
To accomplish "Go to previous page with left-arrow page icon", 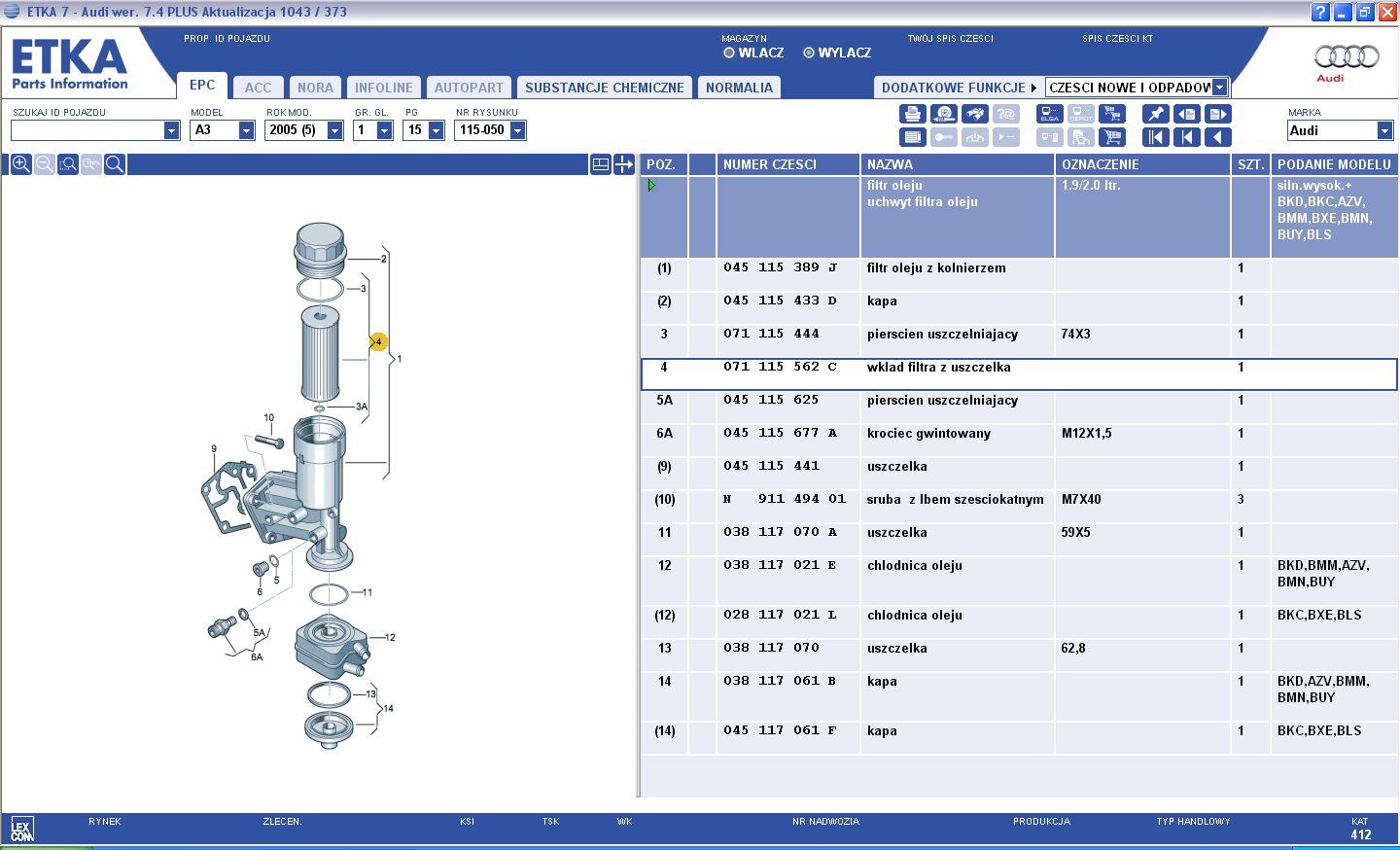I will 1186,114.
